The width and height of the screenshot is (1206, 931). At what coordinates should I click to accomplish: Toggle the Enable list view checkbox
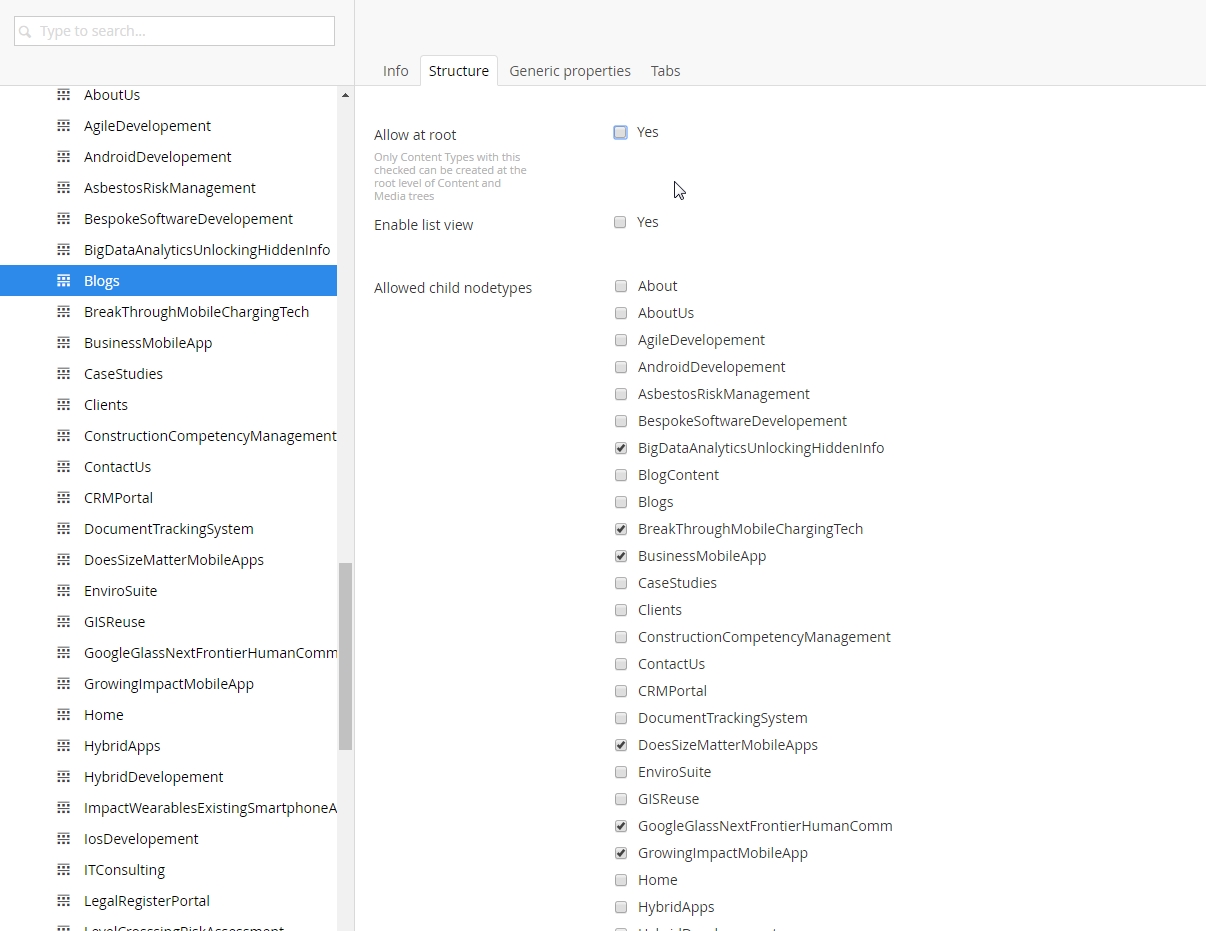coord(620,222)
